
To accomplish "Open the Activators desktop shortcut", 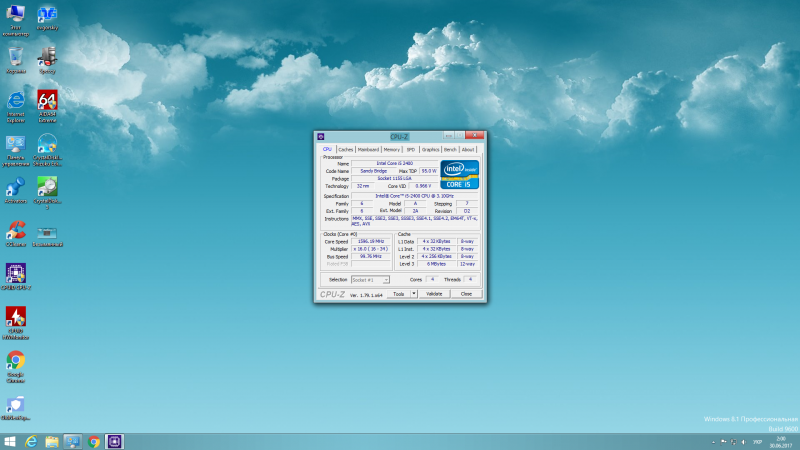I will click(15, 191).
